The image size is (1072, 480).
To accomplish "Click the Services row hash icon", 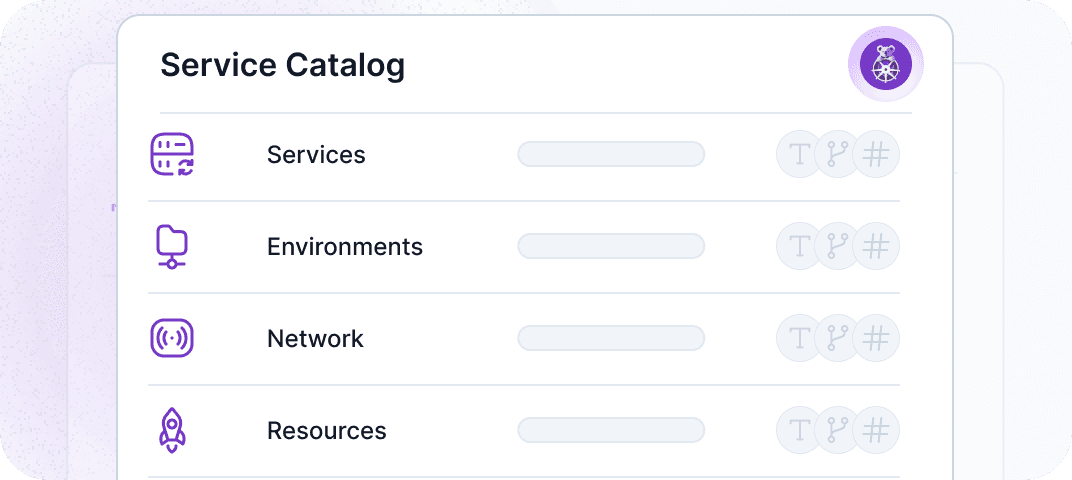I will (x=876, y=155).
